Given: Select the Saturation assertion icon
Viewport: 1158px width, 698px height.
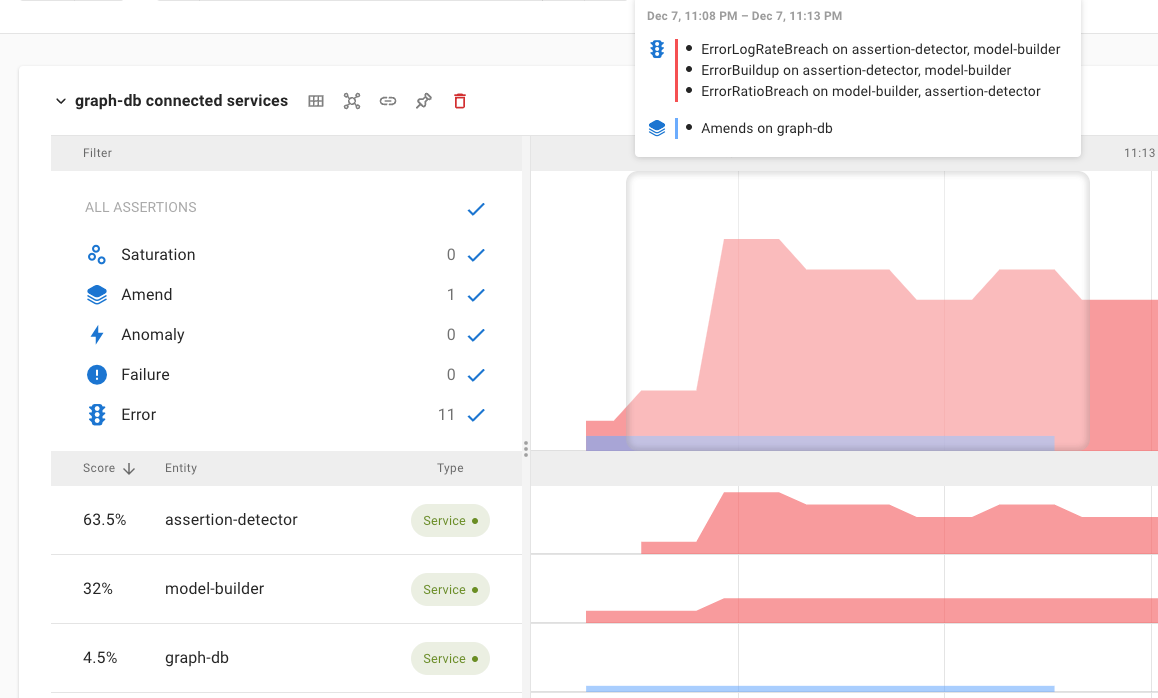Looking at the screenshot, I should click(x=96, y=254).
